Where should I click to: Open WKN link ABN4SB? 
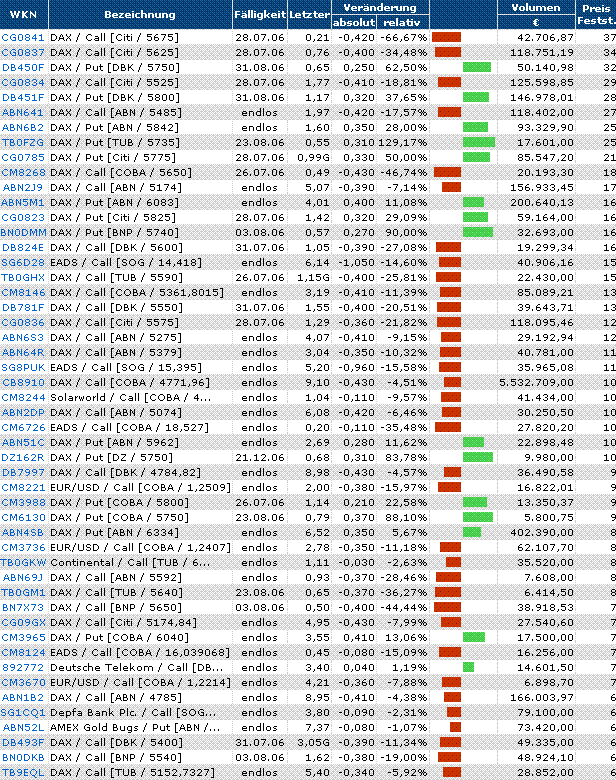click(23, 532)
